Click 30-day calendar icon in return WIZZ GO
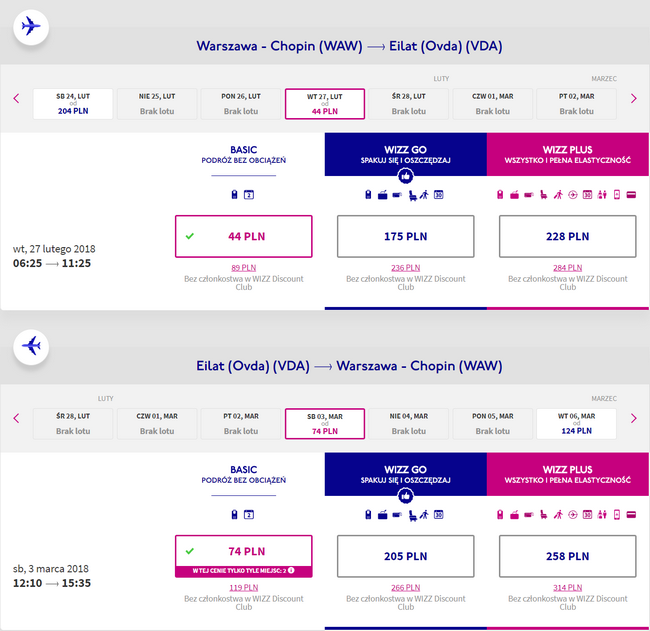This screenshot has height=631, width=650. pos(439,515)
